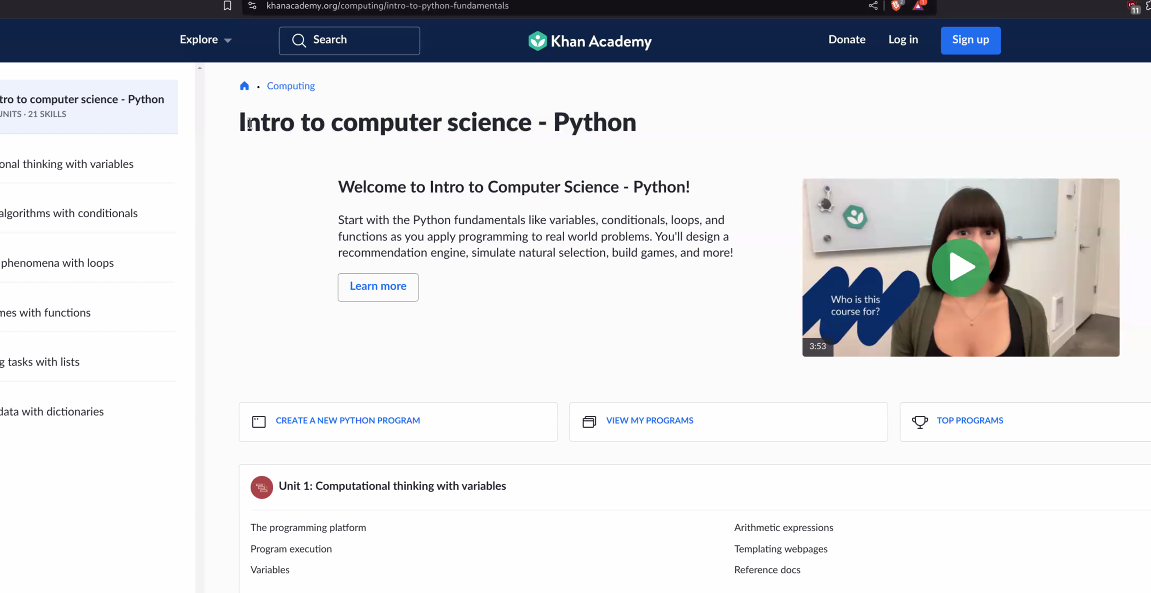Viewport: 1151px width, 593px height.
Task: Open the Explore dropdown menu
Action: [206, 40]
